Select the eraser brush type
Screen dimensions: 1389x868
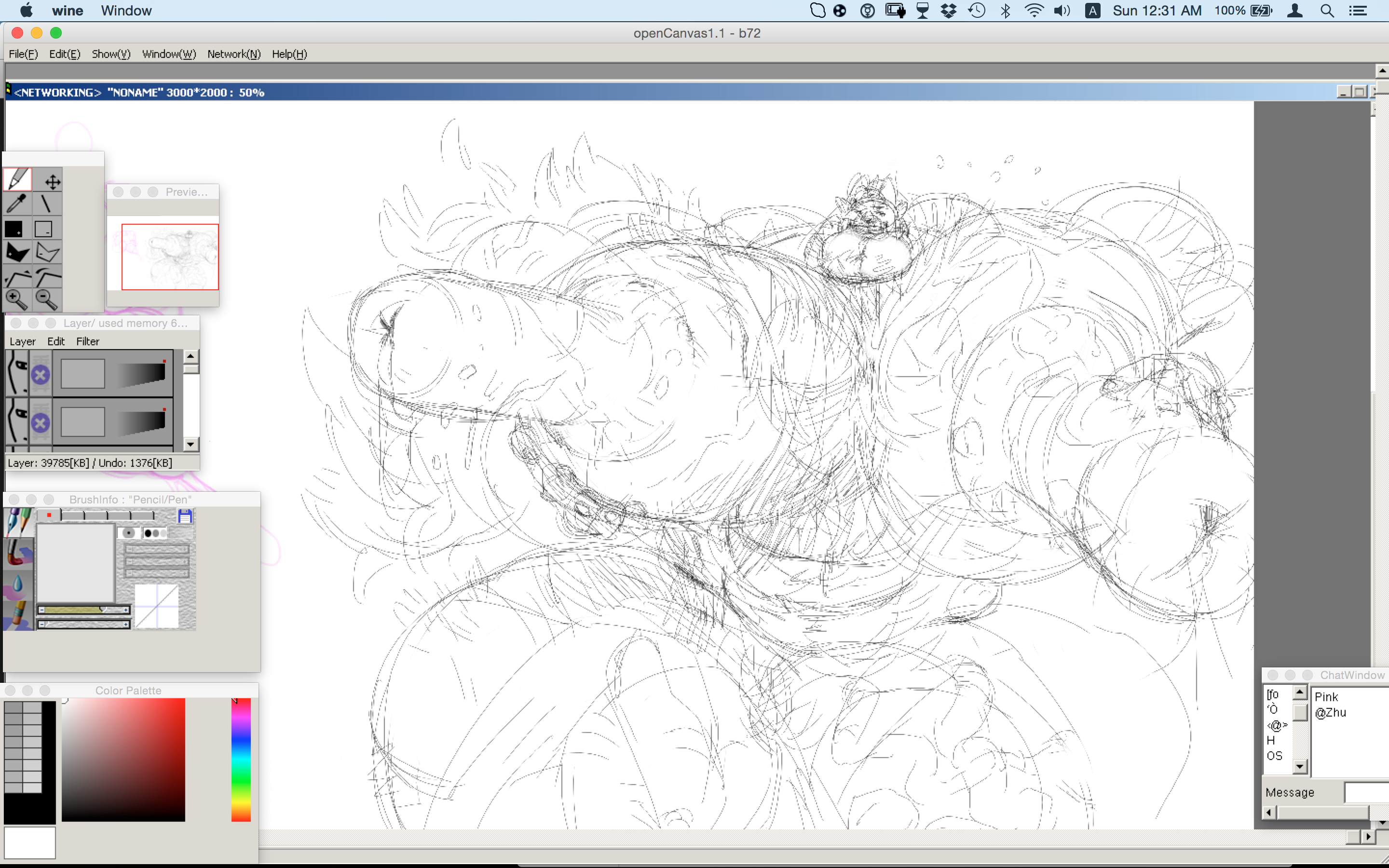17,615
